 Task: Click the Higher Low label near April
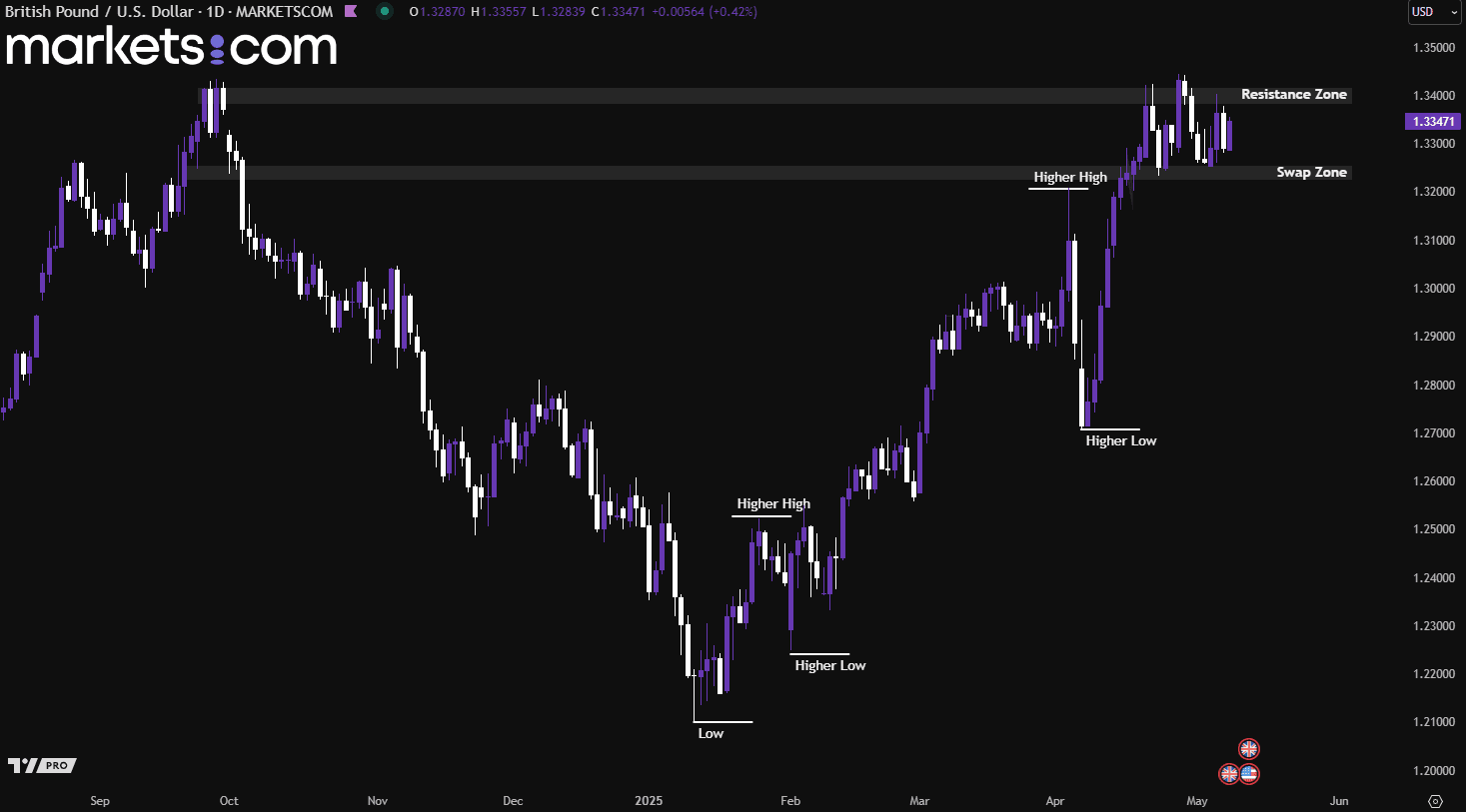pyautogui.click(x=1120, y=440)
